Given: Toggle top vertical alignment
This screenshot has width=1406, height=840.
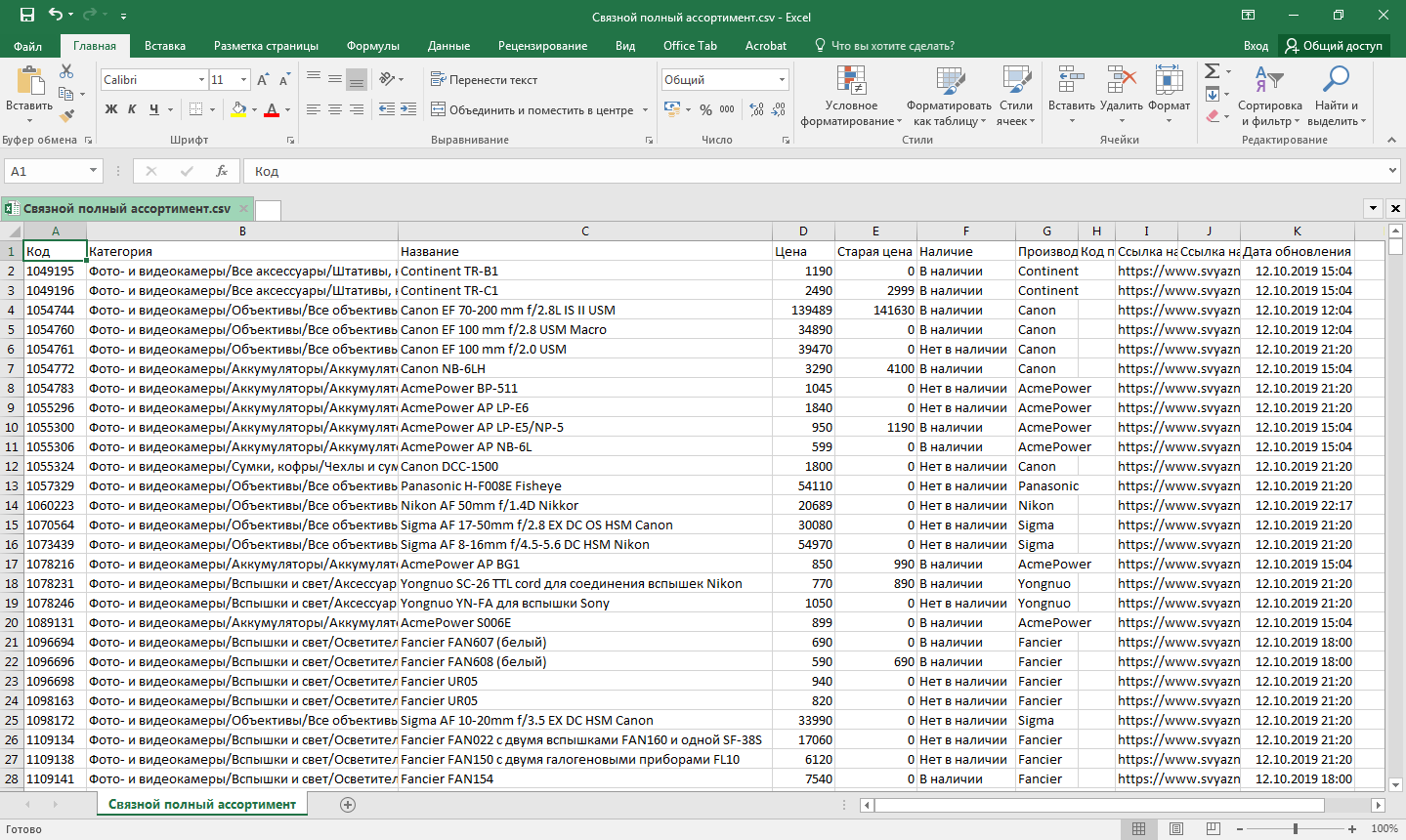Looking at the screenshot, I should click(x=314, y=79).
